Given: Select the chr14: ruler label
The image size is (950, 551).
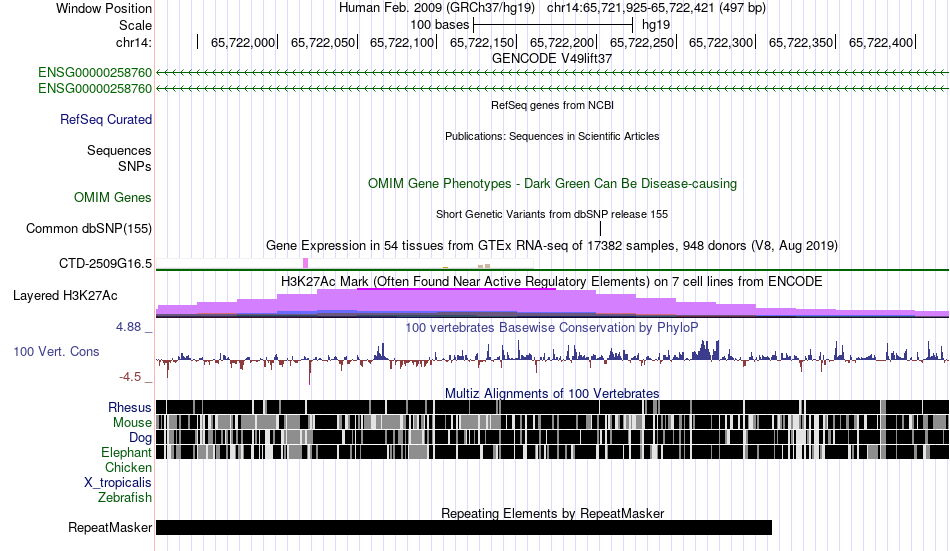Looking at the screenshot, I should click(x=133, y=42).
